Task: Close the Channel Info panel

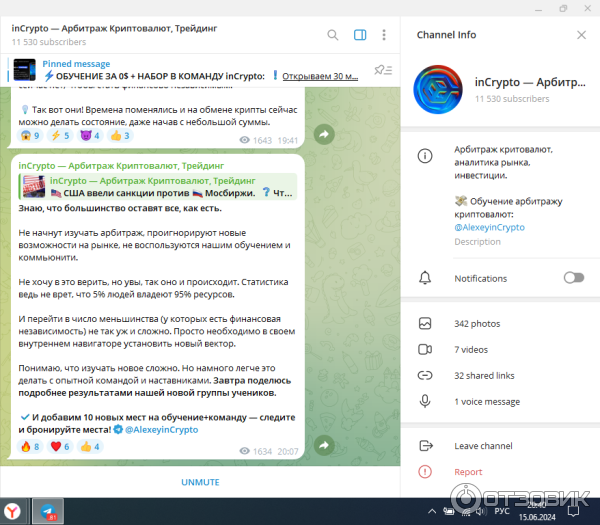Action: pos(582,35)
